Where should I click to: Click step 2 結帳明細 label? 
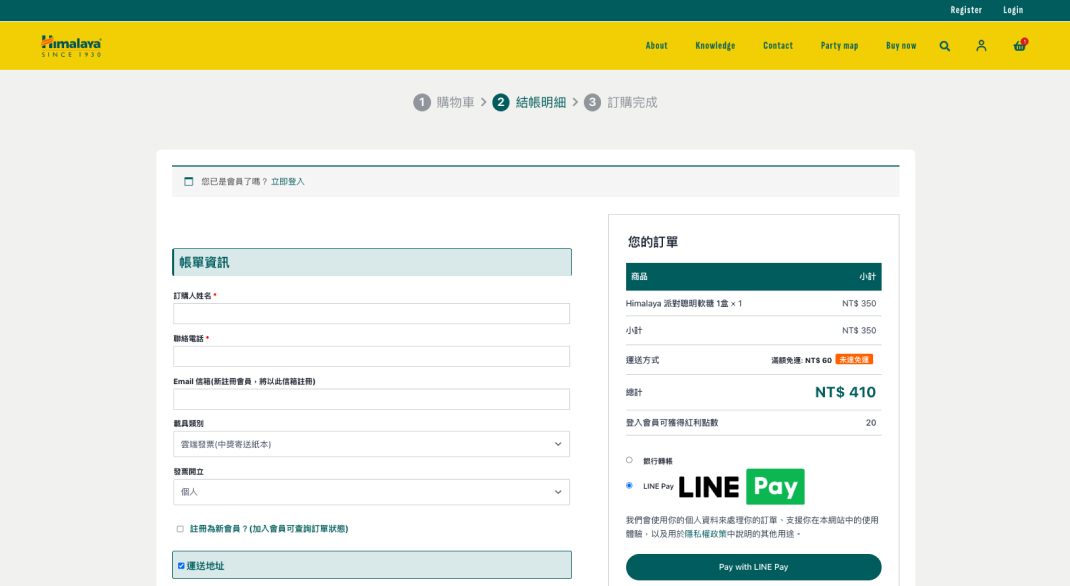[540, 102]
